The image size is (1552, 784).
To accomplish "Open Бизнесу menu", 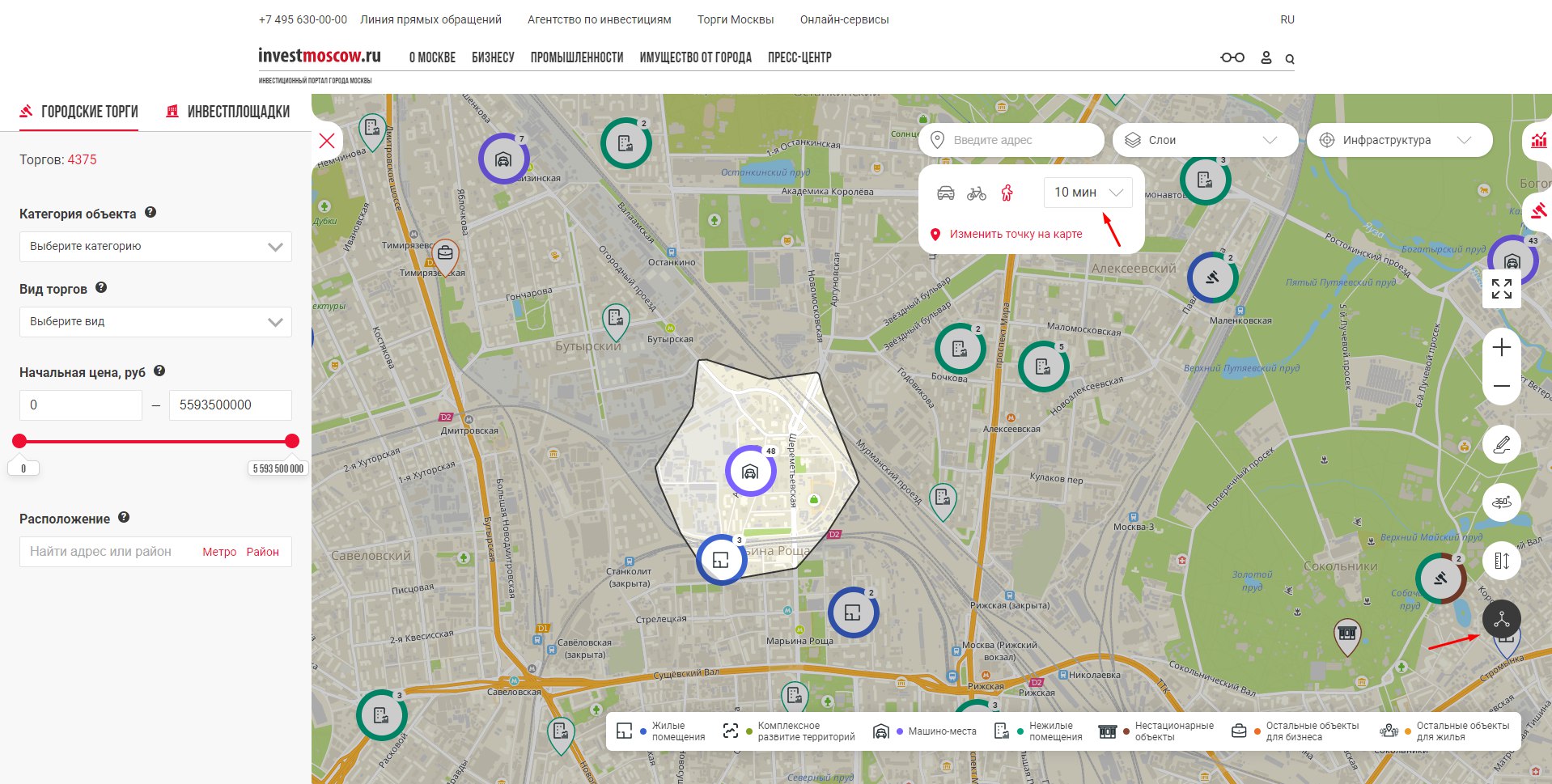I will pyautogui.click(x=493, y=57).
